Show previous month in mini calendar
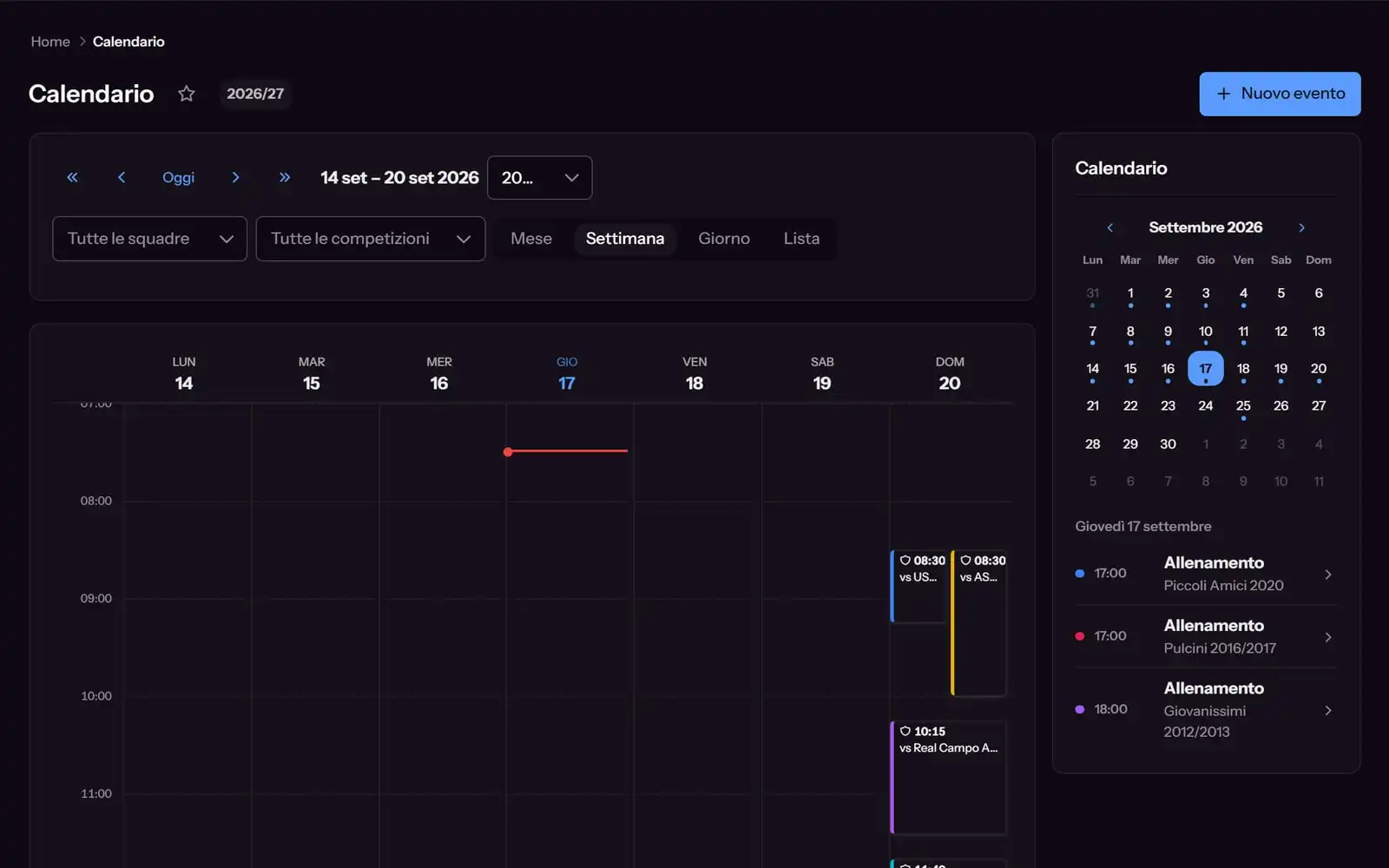This screenshot has height=868, width=1389. tap(1109, 227)
